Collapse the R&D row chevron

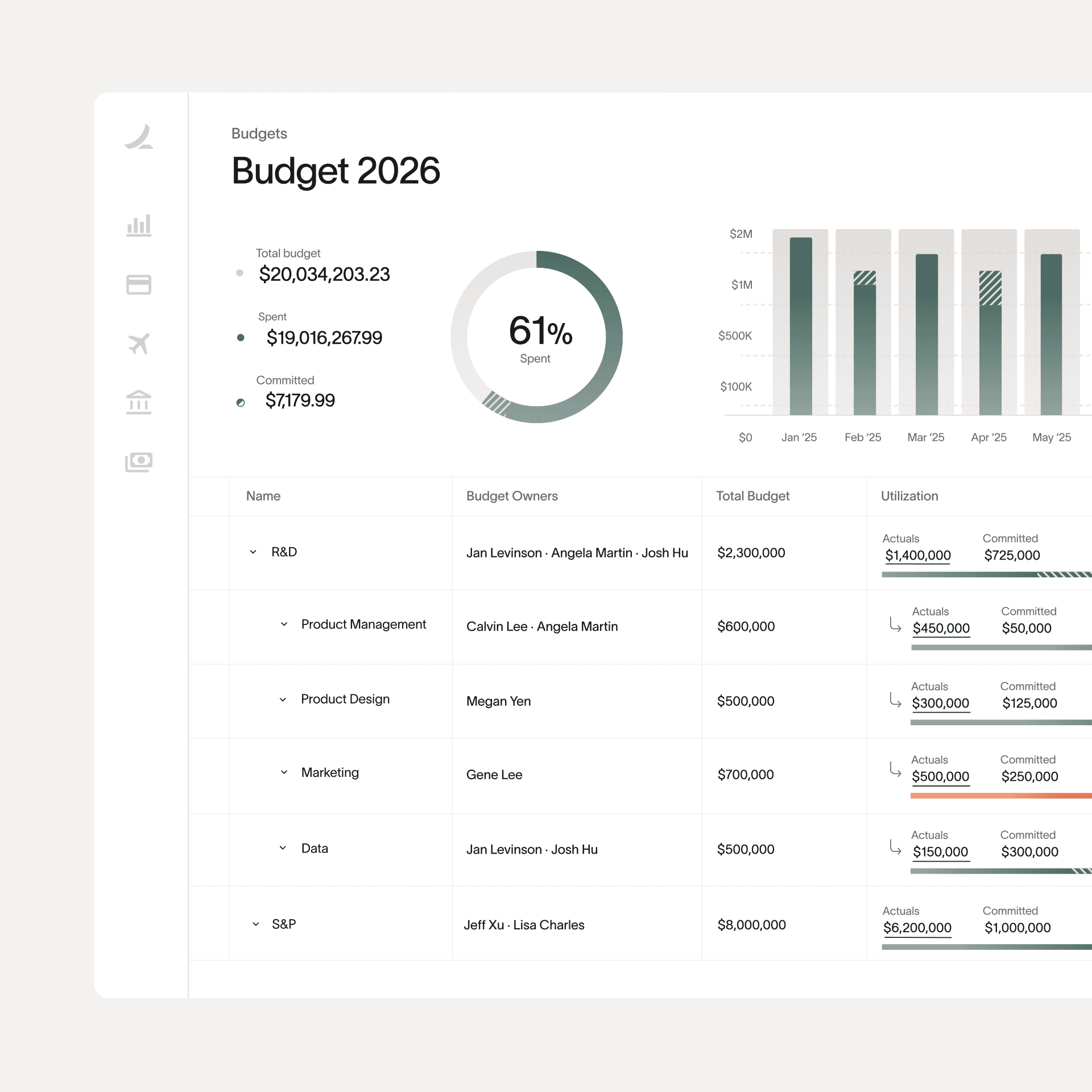pos(253,552)
